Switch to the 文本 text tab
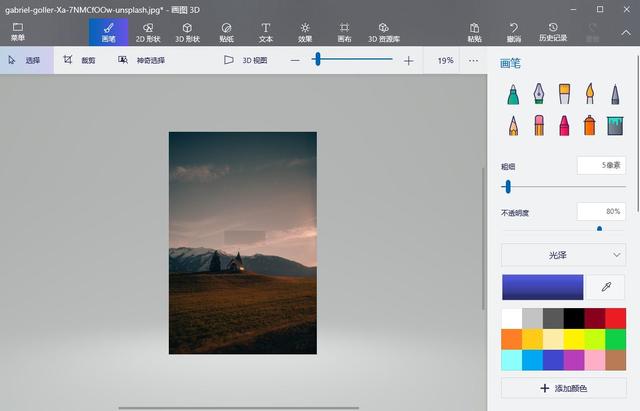 tap(266, 32)
